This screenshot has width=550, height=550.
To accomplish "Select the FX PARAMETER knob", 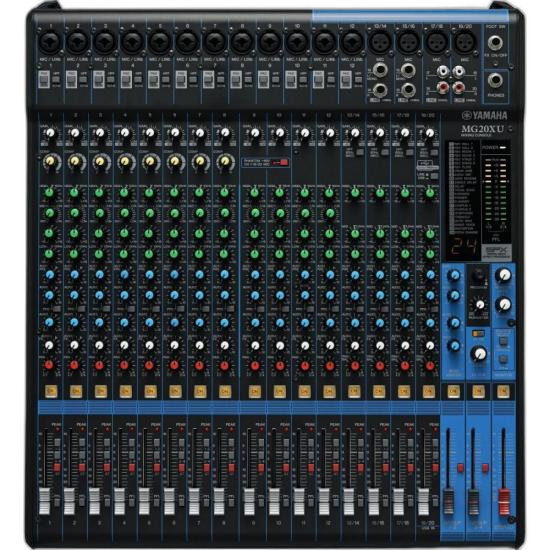I will 479,305.
